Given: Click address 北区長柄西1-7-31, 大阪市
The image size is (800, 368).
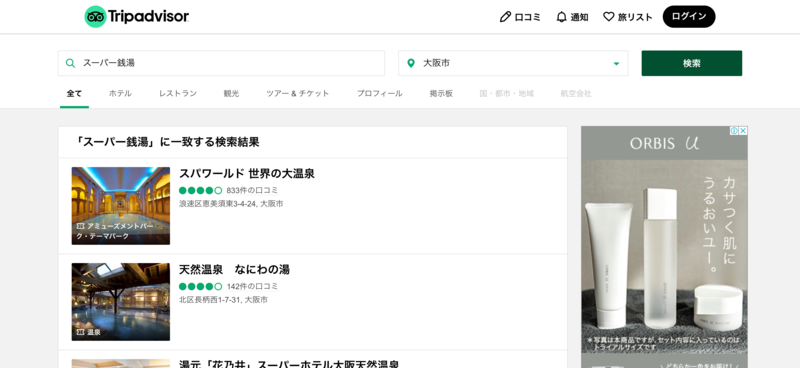Looking at the screenshot, I should pyautogui.click(x=223, y=300).
